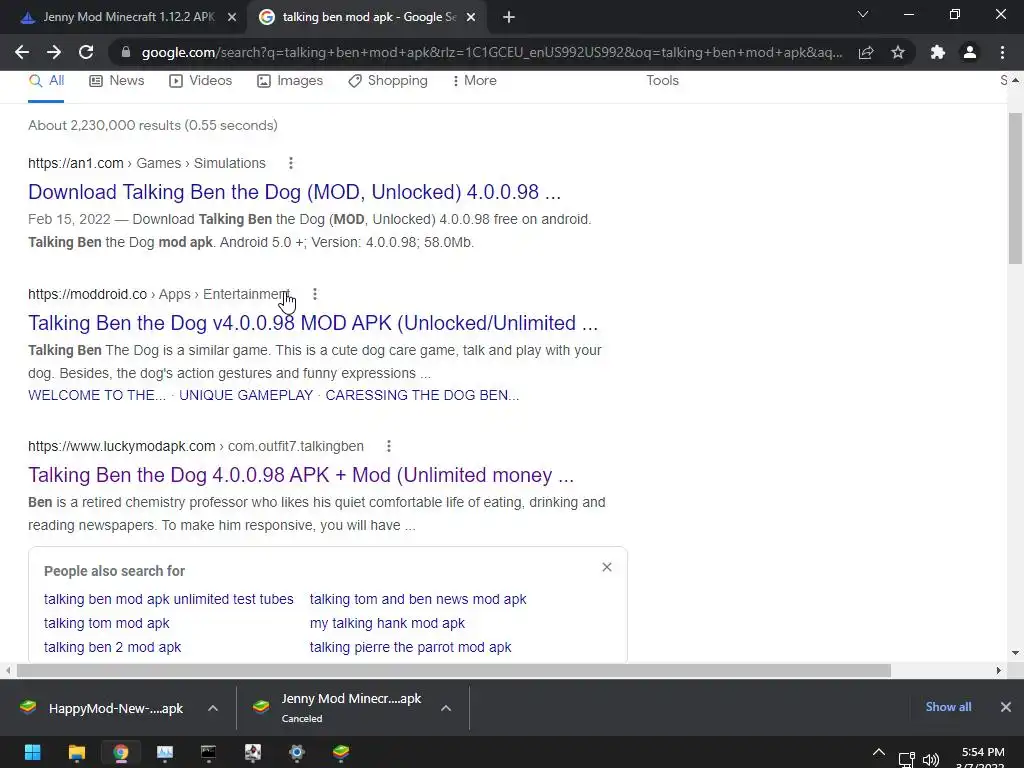The height and width of the screenshot is (768, 1024).
Task: Open Talking Ben APK + Mod Unlimited money link
Action: pyautogui.click(x=301, y=475)
